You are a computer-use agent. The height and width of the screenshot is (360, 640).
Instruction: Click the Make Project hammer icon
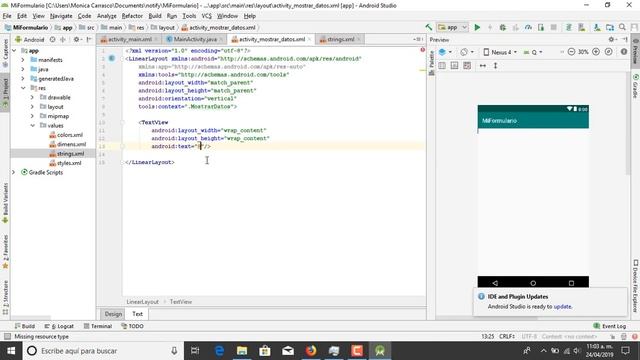click(429, 27)
